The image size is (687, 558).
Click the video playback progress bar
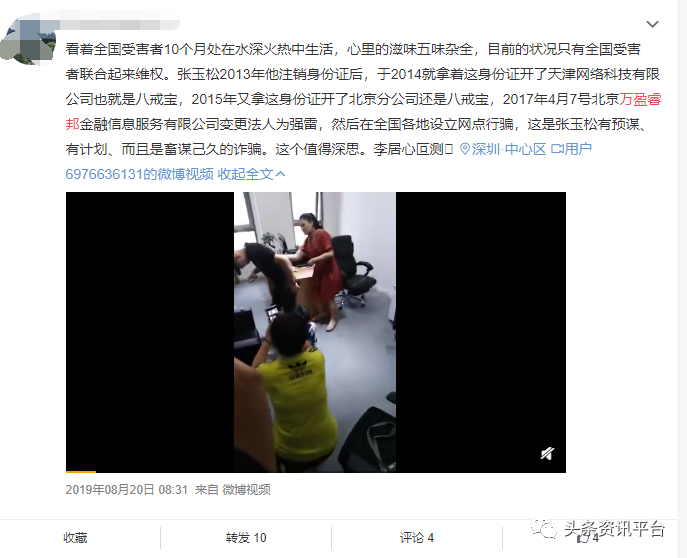[315, 471]
